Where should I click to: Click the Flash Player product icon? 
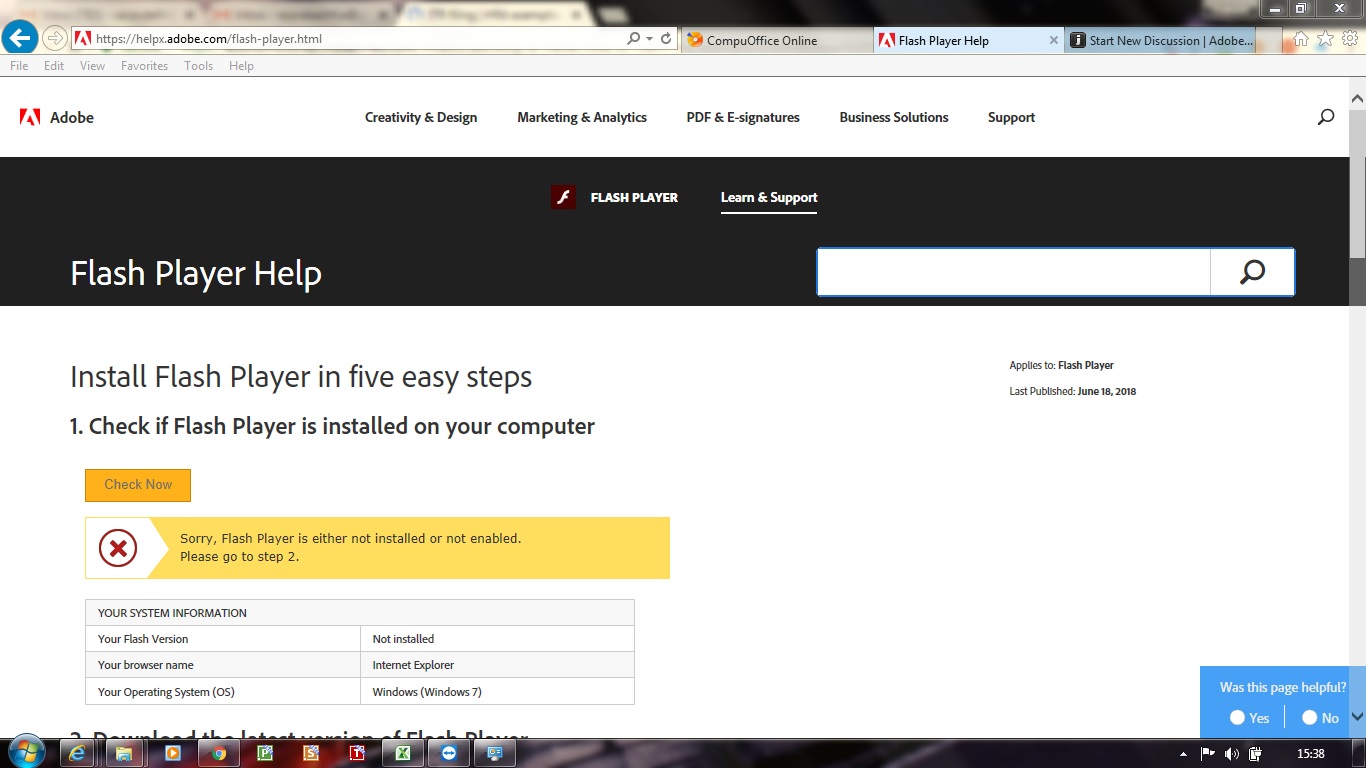(563, 197)
